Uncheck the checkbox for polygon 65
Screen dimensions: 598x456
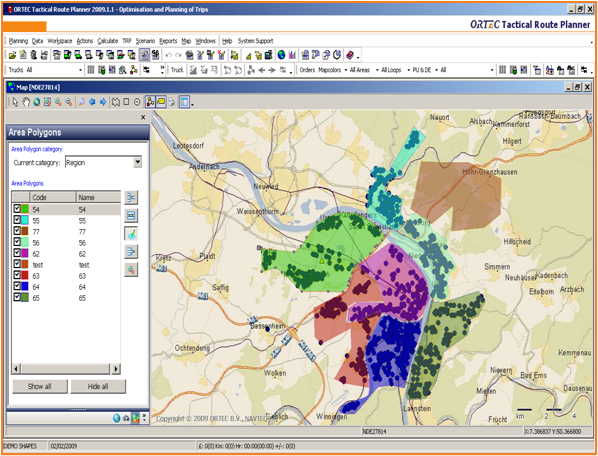(x=17, y=297)
